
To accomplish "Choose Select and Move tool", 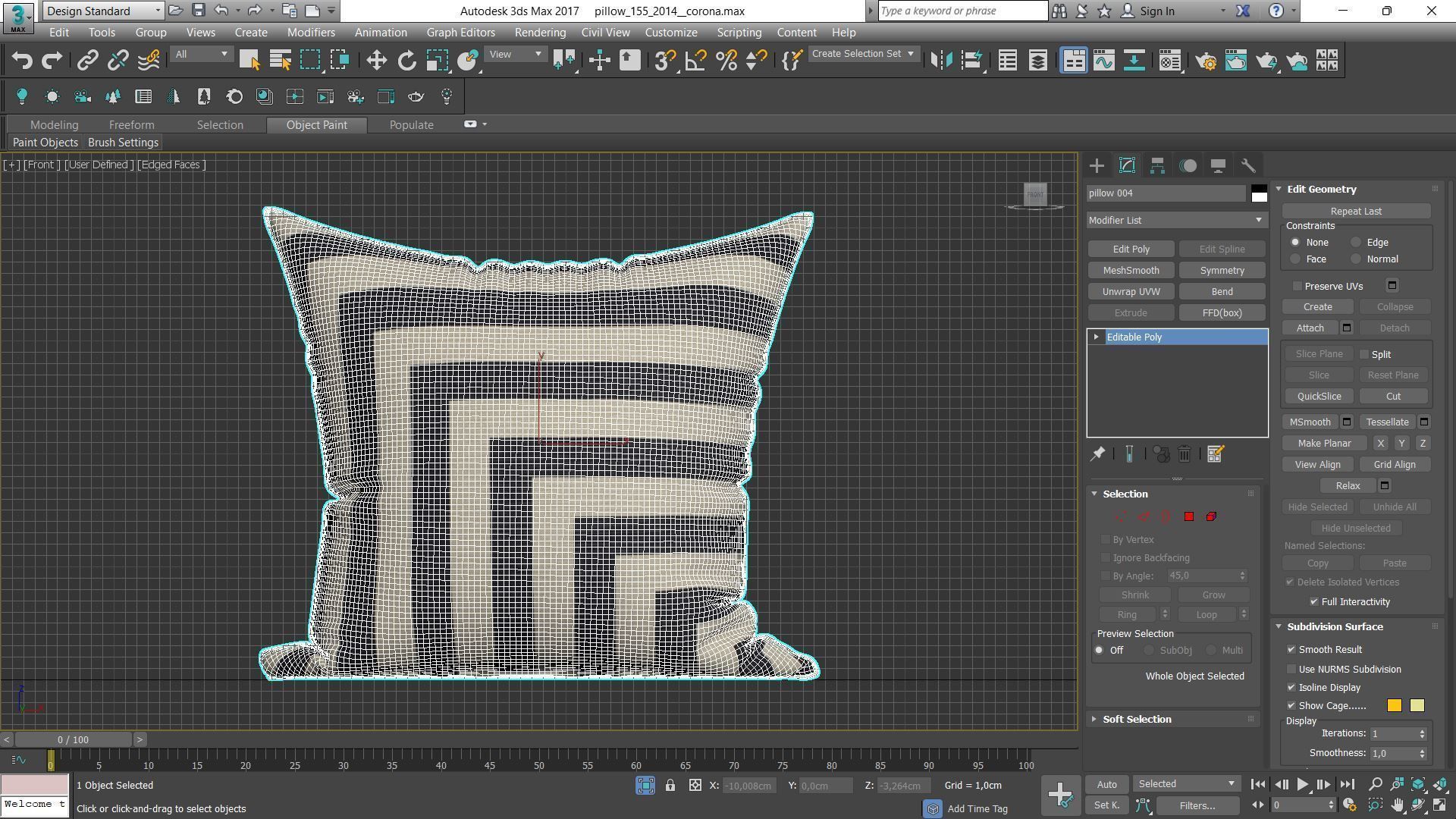I will pyautogui.click(x=376, y=61).
